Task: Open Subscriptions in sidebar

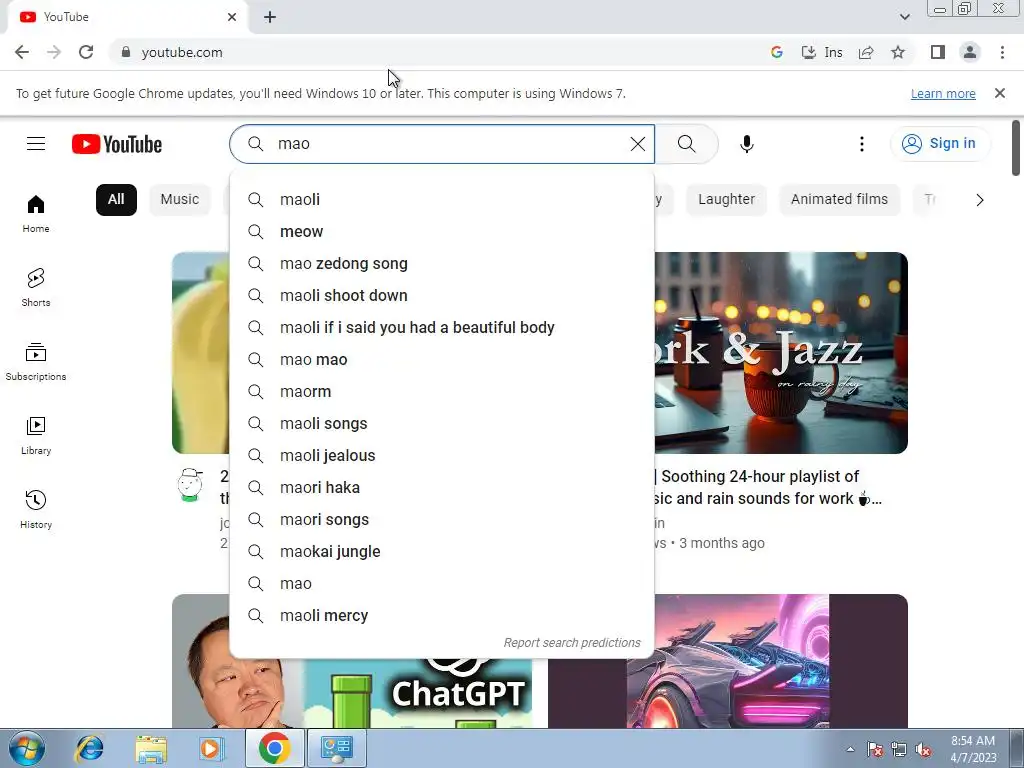Action: (36, 361)
